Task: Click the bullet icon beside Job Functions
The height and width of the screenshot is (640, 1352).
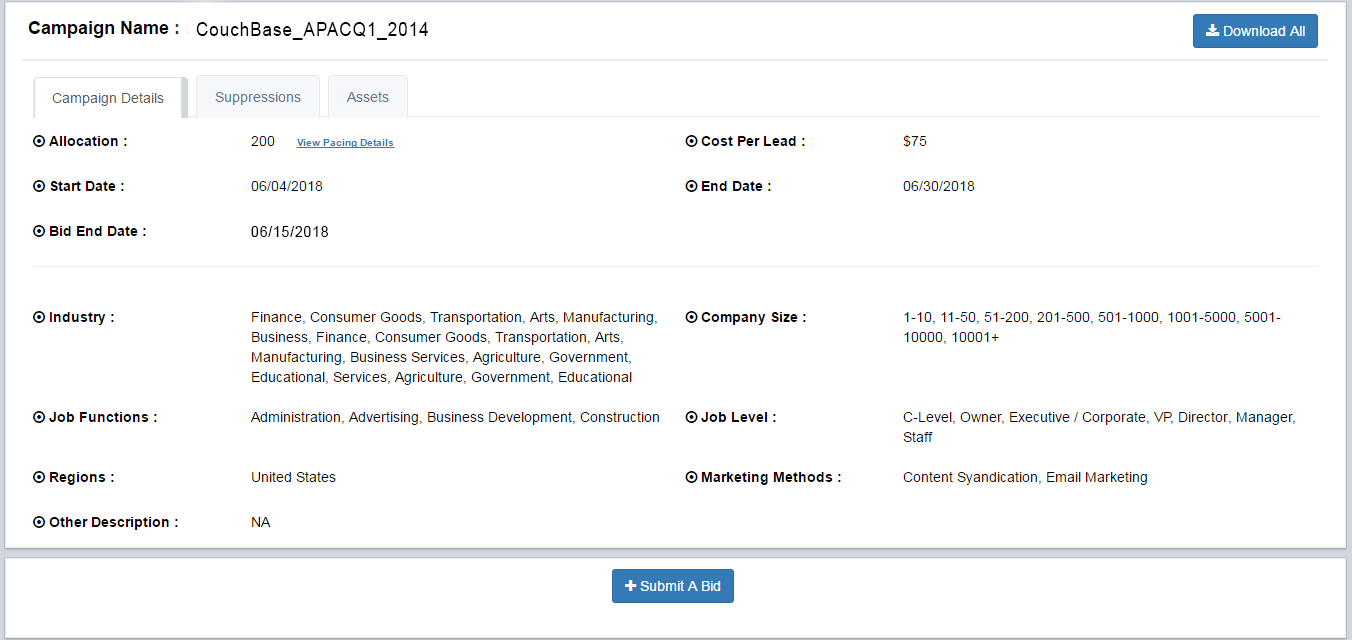Action: [x=39, y=417]
